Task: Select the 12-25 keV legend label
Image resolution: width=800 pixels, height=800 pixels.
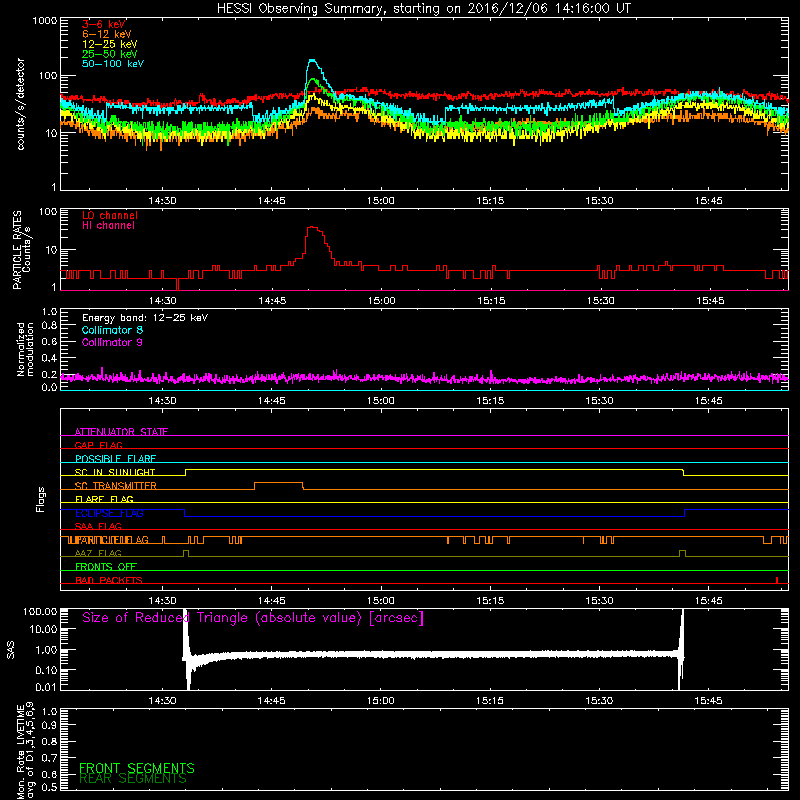Action: coord(110,44)
